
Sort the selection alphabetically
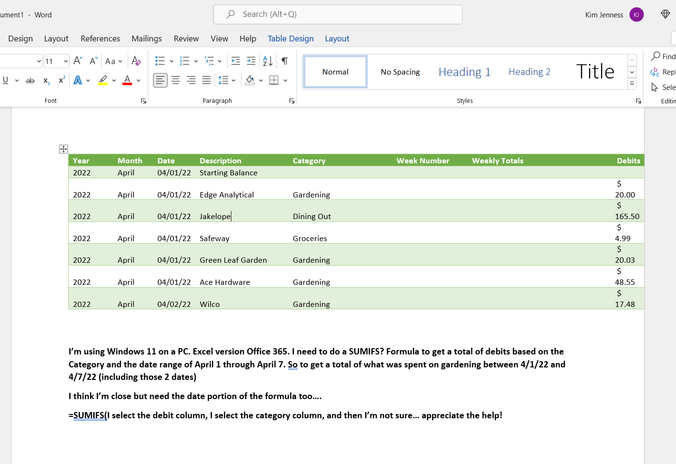point(268,61)
